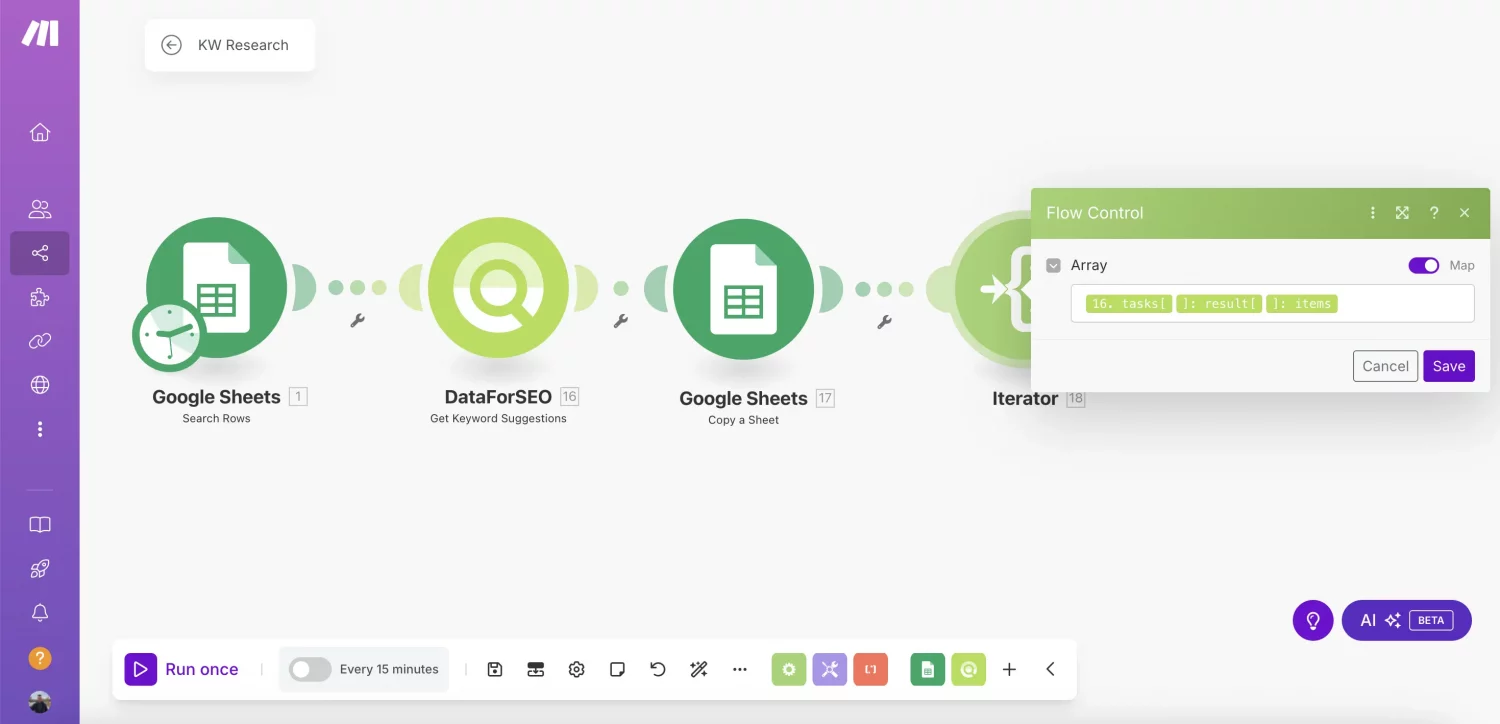Image resolution: width=1500 pixels, height=724 pixels.
Task: Select the ']: result[' mapped pill
Action: pyautogui.click(x=1219, y=303)
